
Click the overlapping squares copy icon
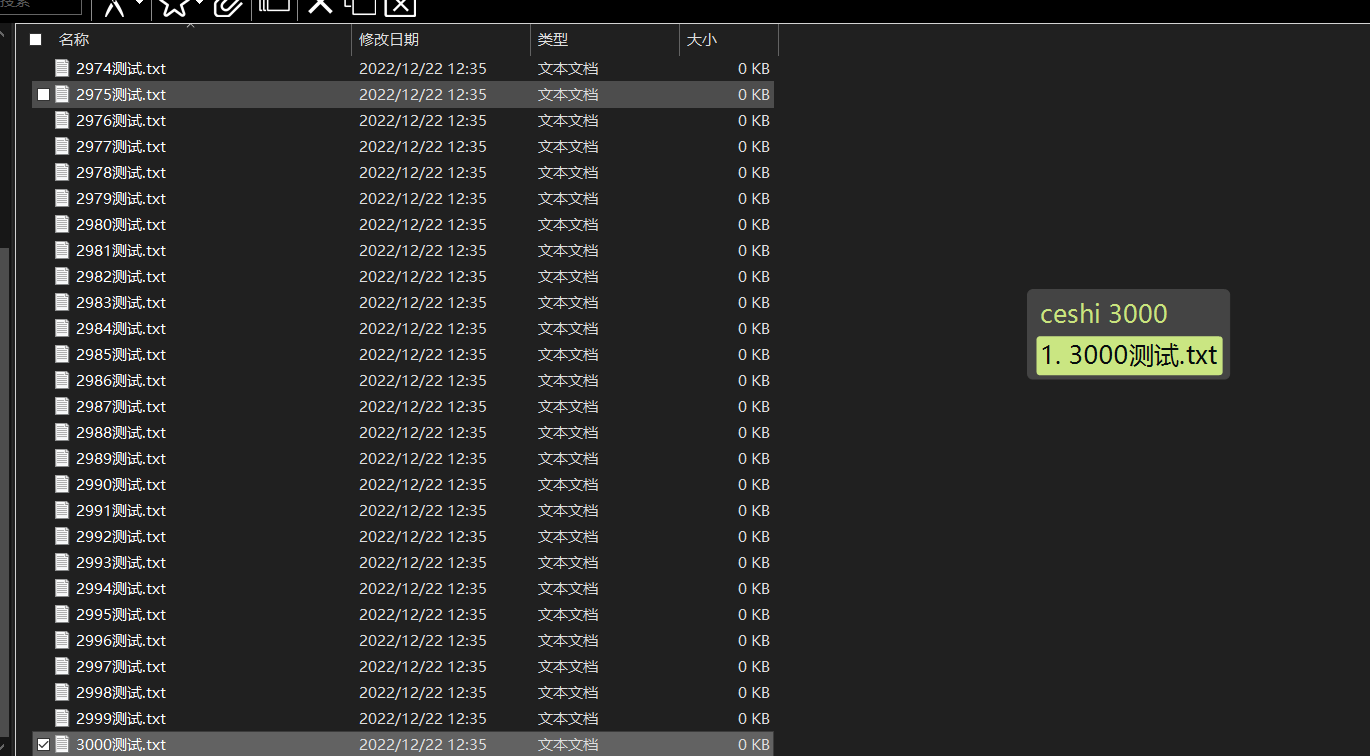pyautogui.click(x=360, y=6)
